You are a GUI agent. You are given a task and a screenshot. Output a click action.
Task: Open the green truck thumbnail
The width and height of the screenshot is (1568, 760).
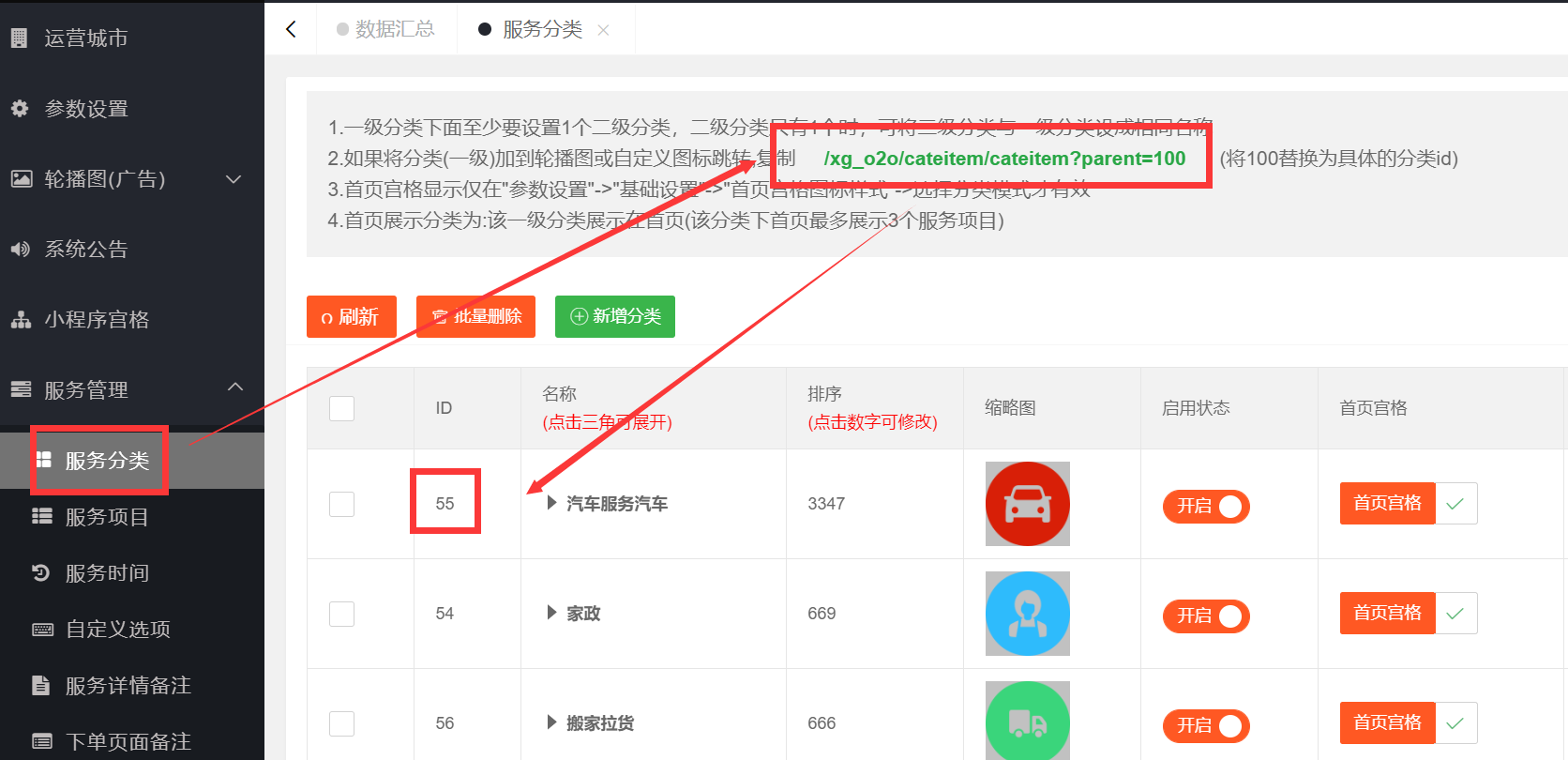[x=1028, y=721]
